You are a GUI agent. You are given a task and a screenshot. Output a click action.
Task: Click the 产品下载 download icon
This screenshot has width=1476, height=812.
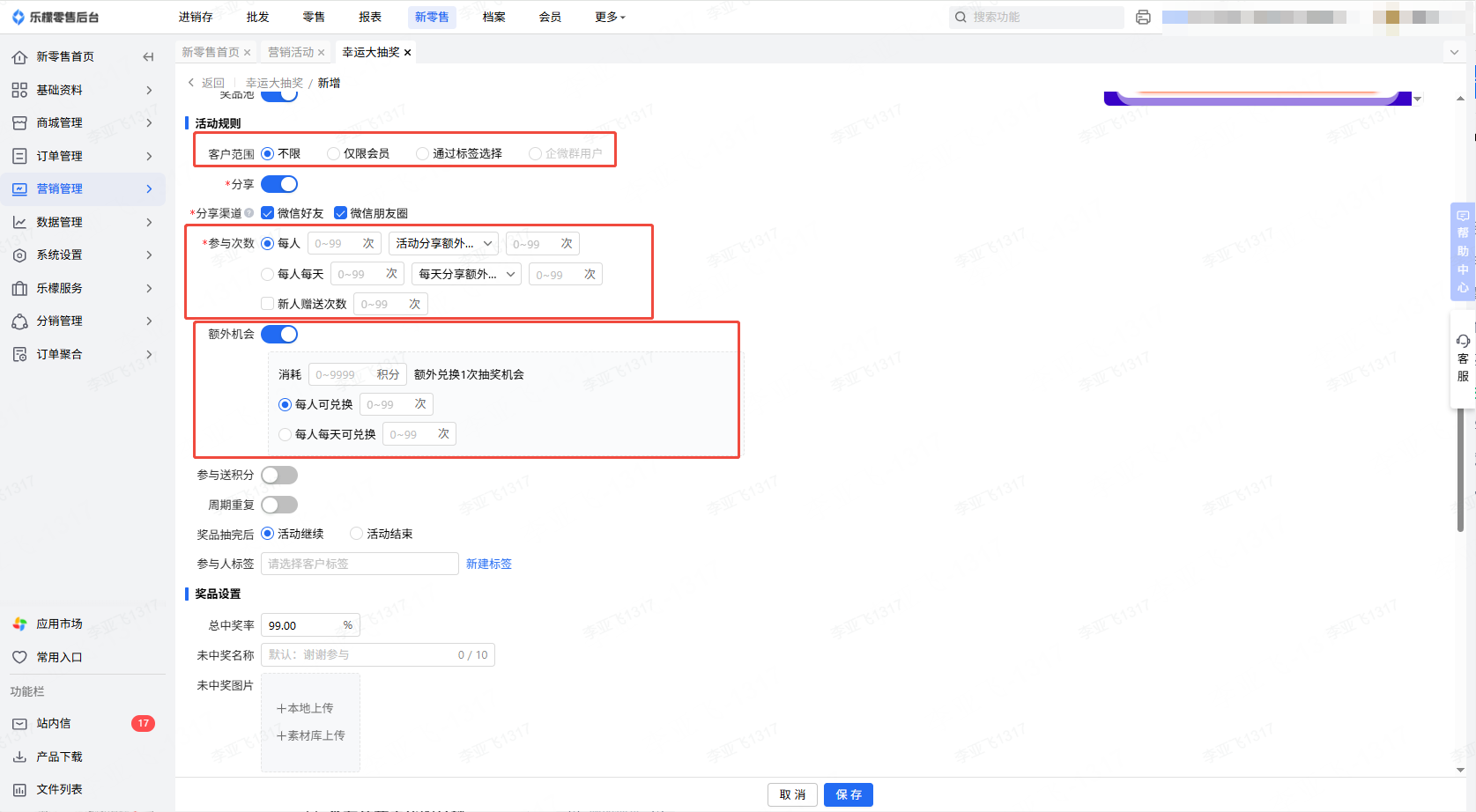point(19,757)
